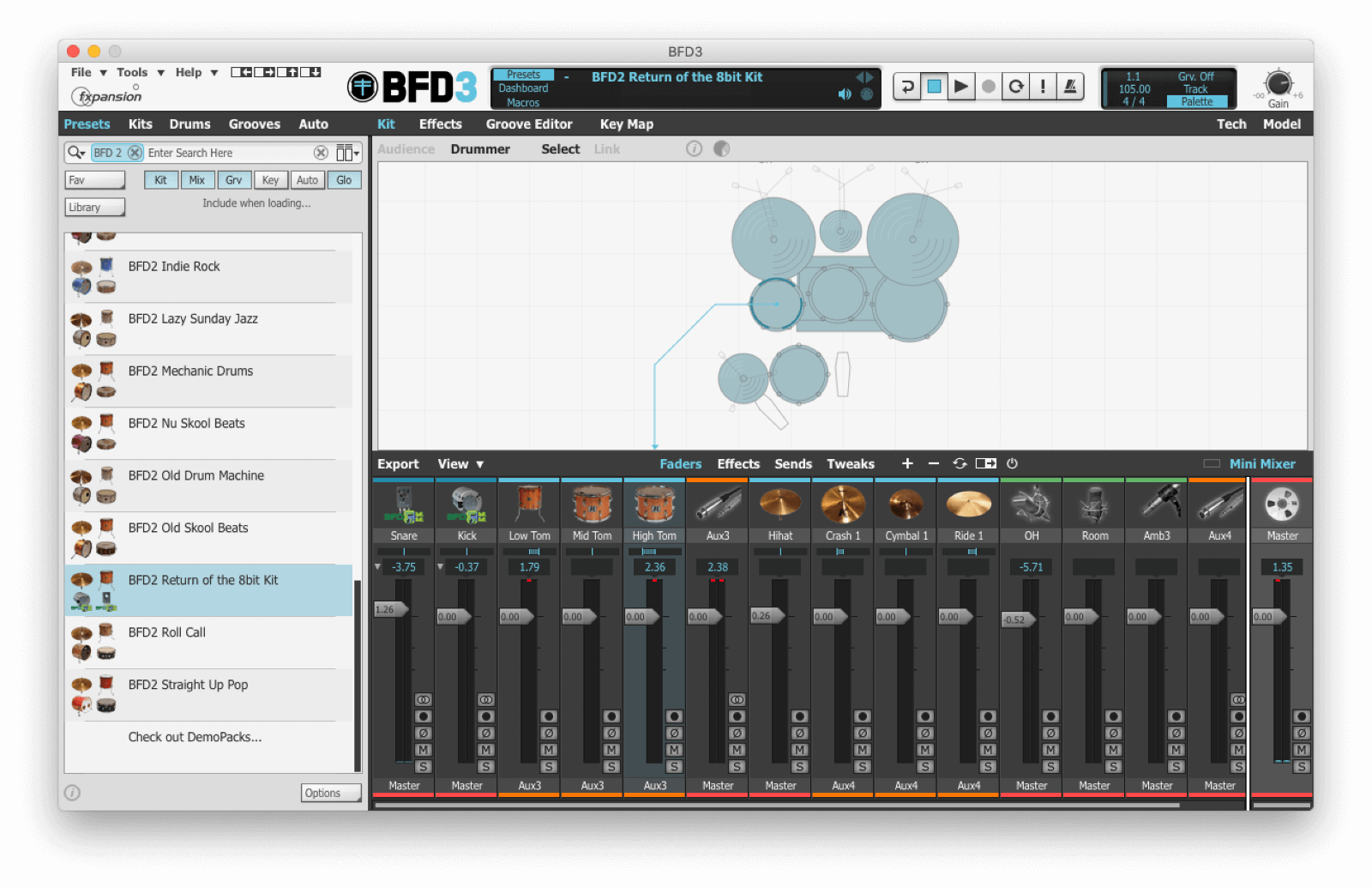Click the panic exclamation button
The height and width of the screenshot is (888, 1372).
(1043, 86)
